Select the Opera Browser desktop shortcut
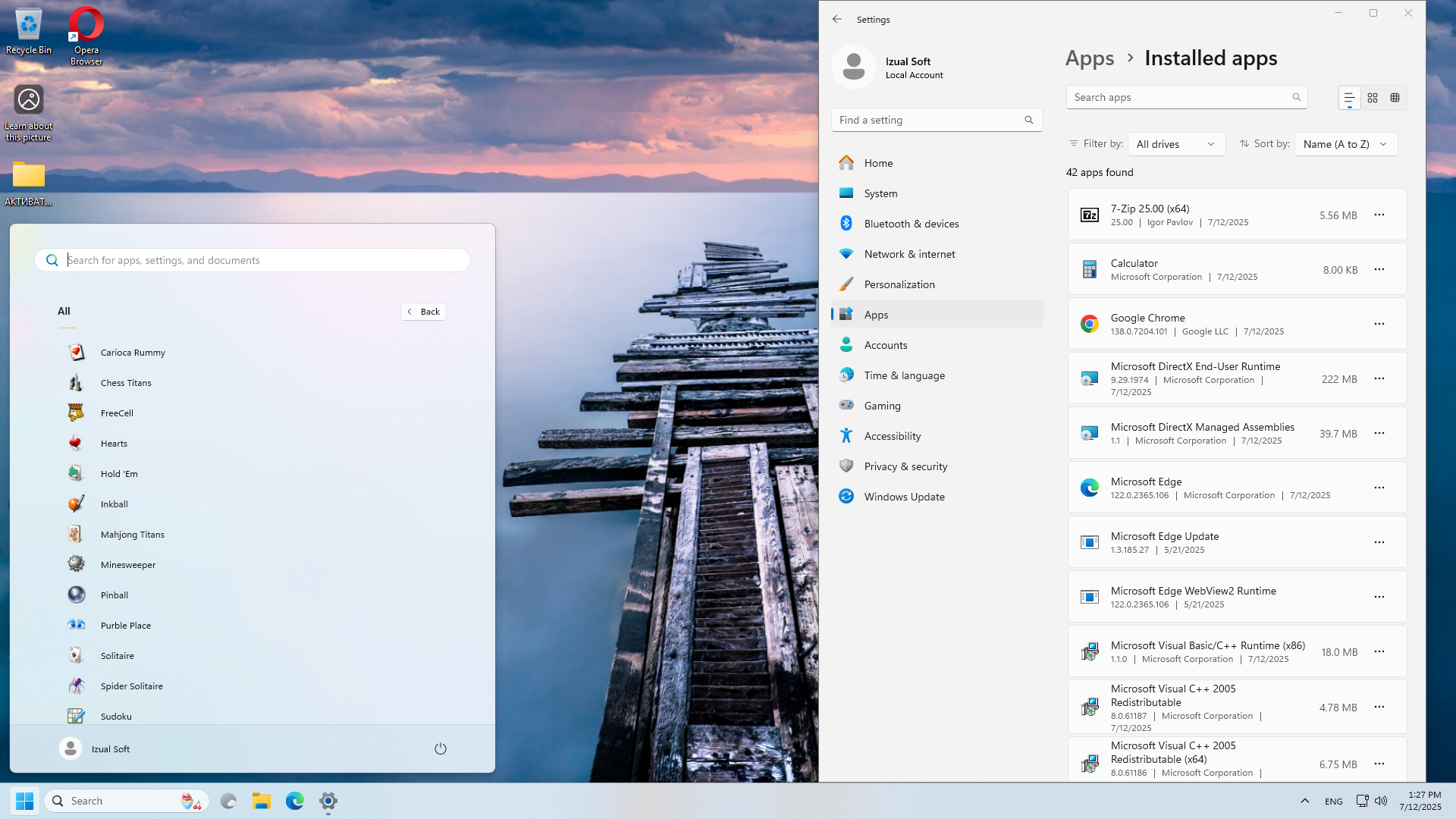The height and width of the screenshot is (819, 1456). pyautogui.click(x=86, y=36)
